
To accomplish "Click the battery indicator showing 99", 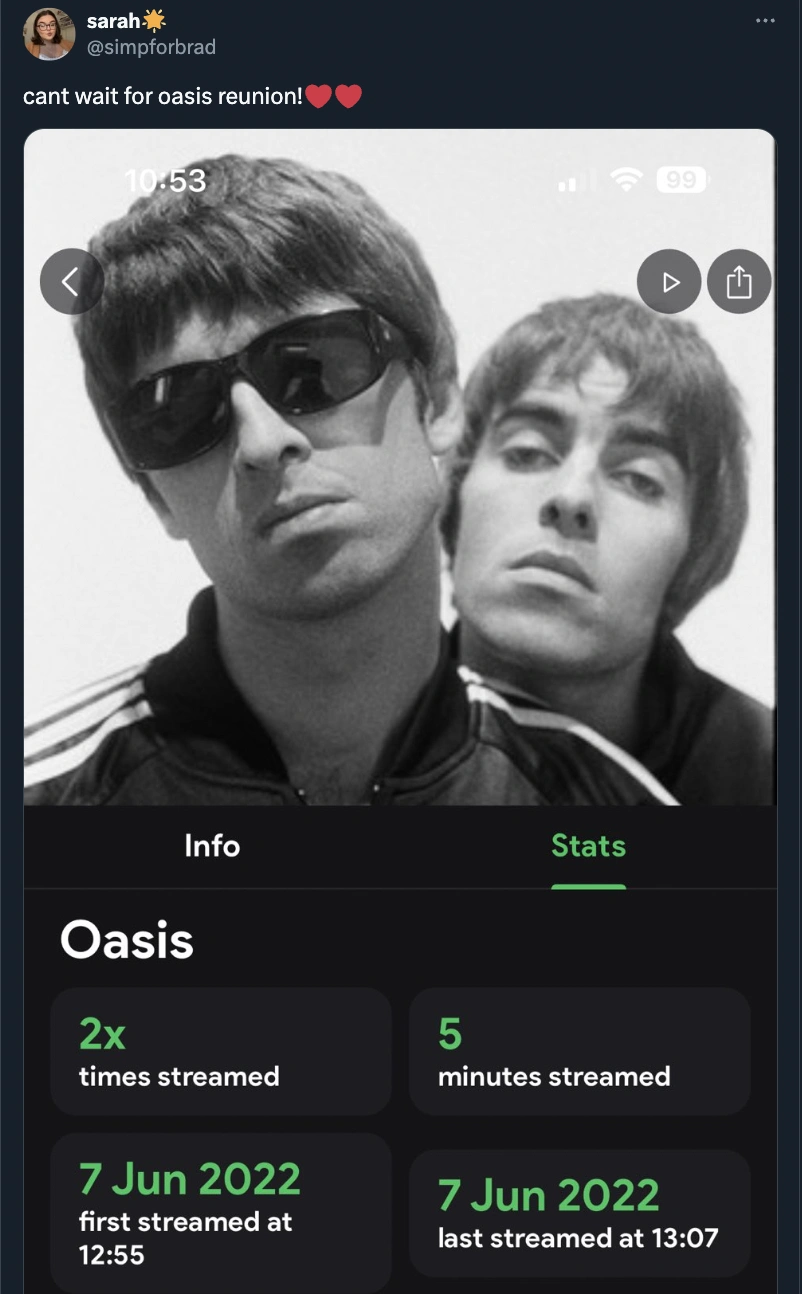I will point(681,181).
